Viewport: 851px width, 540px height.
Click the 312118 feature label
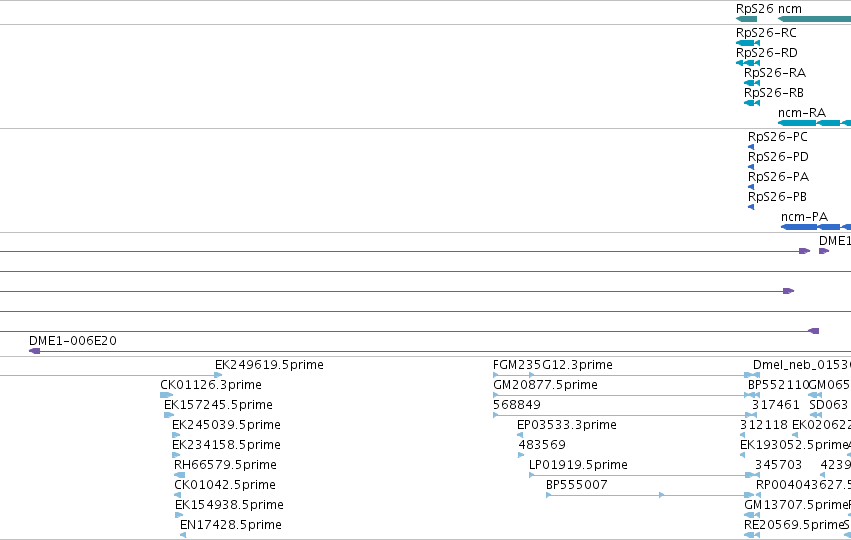(764, 425)
